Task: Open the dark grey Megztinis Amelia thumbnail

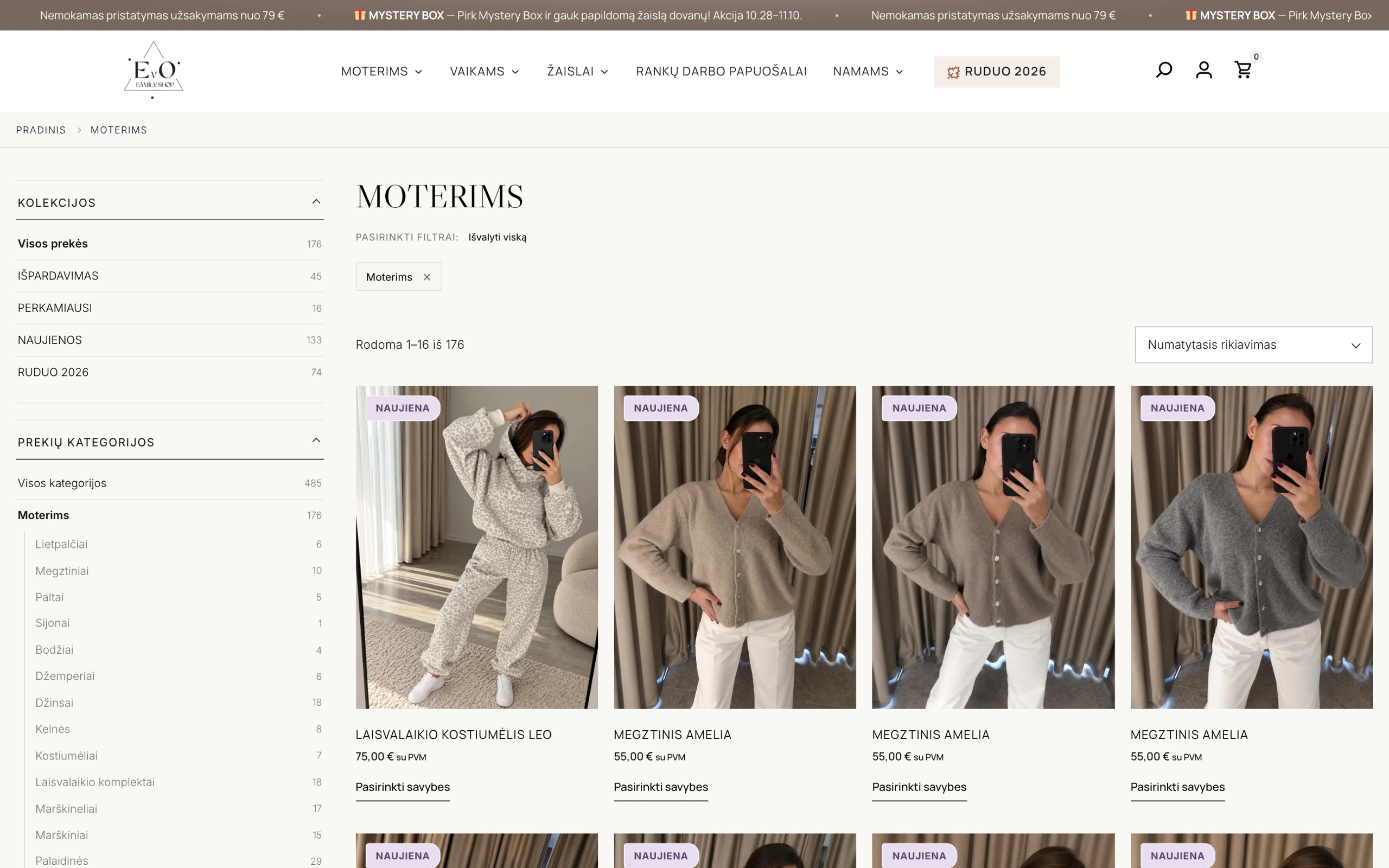Action: pyautogui.click(x=1251, y=547)
